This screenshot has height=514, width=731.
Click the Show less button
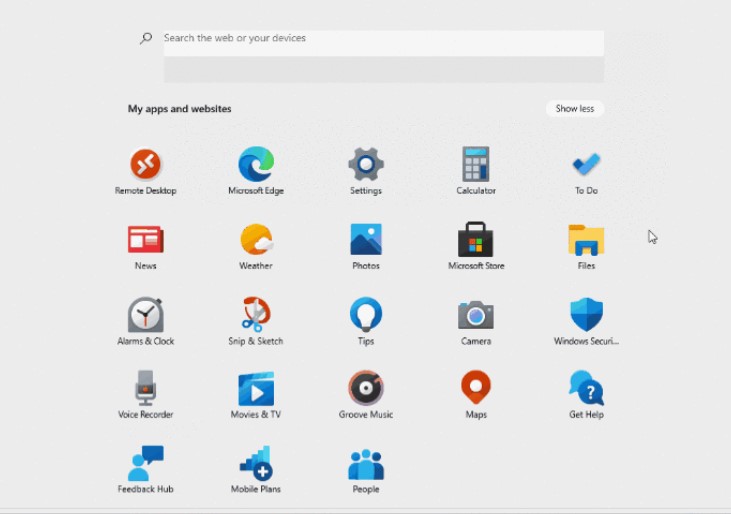(574, 108)
